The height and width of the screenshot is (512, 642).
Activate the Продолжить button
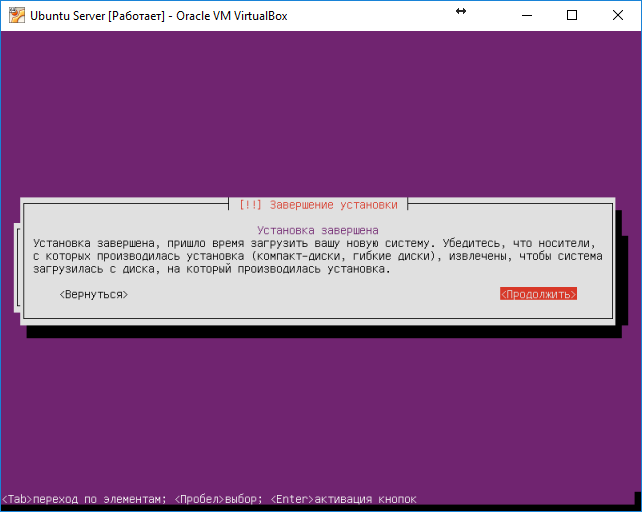(x=538, y=294)
